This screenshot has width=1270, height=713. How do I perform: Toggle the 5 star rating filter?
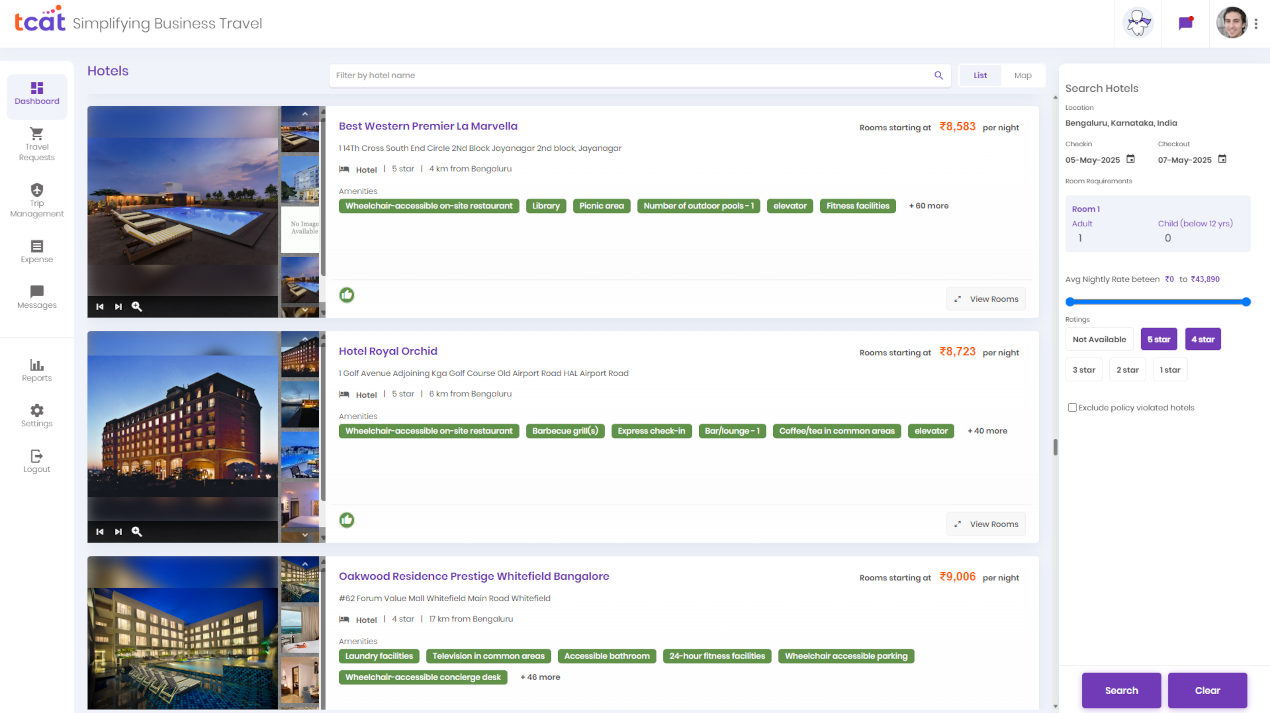(x=1158, y=339)
